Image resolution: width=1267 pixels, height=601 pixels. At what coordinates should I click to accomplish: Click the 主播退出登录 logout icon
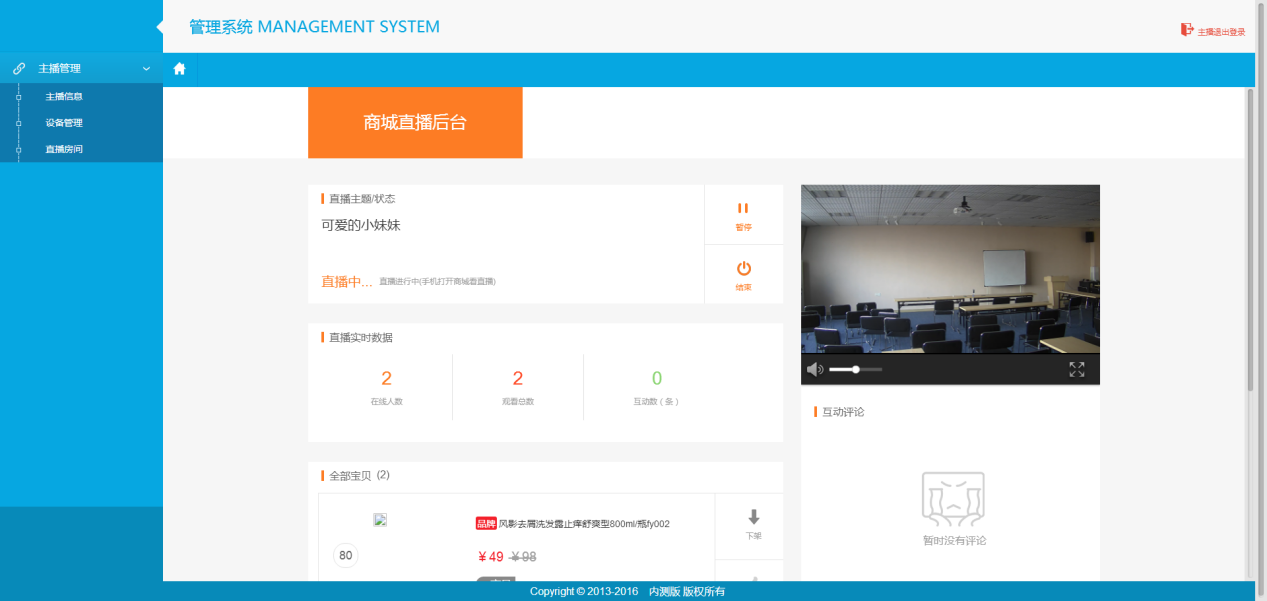pos(1187,30)
